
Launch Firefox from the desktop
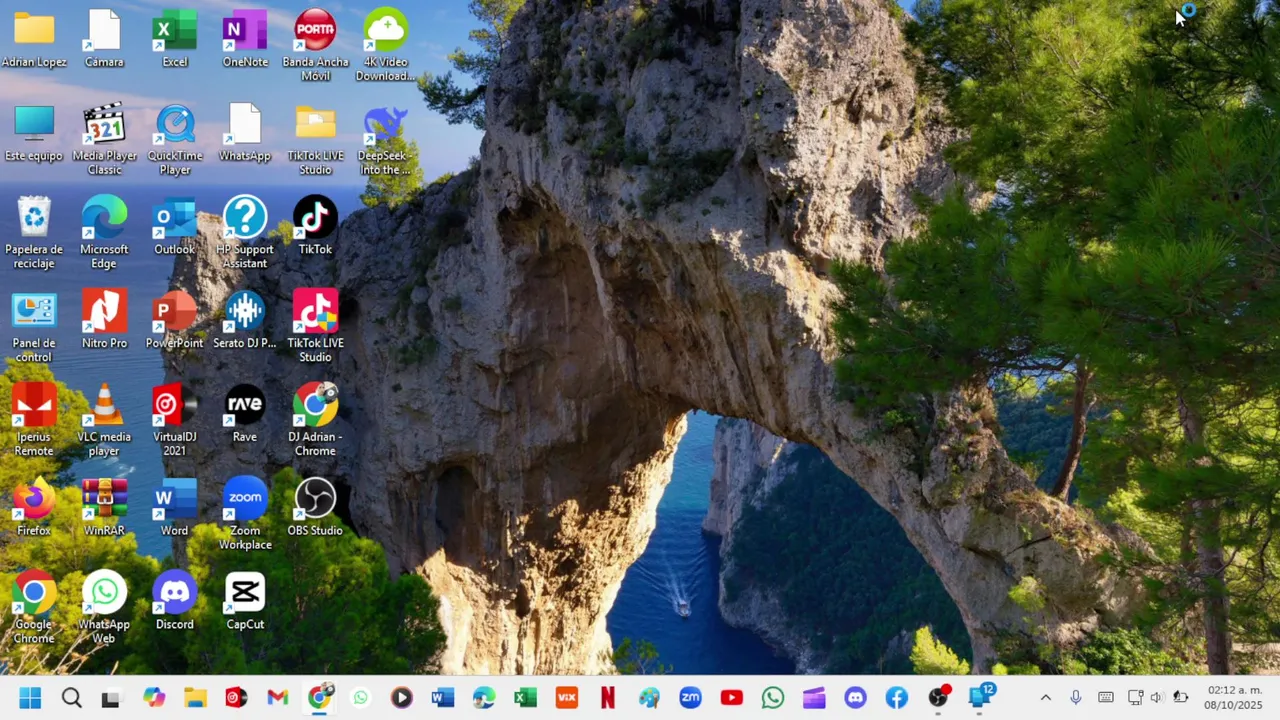click(34, 508)
